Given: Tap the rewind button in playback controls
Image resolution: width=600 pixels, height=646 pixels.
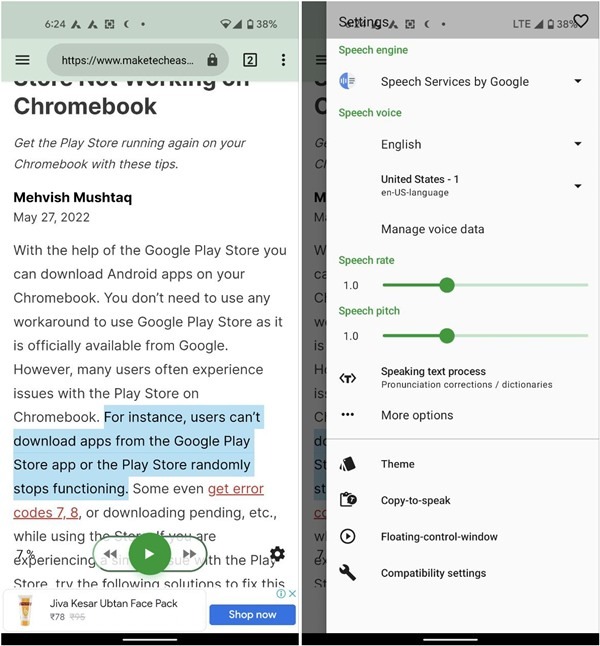Looking at the screenshot, I should click(110, 554).
